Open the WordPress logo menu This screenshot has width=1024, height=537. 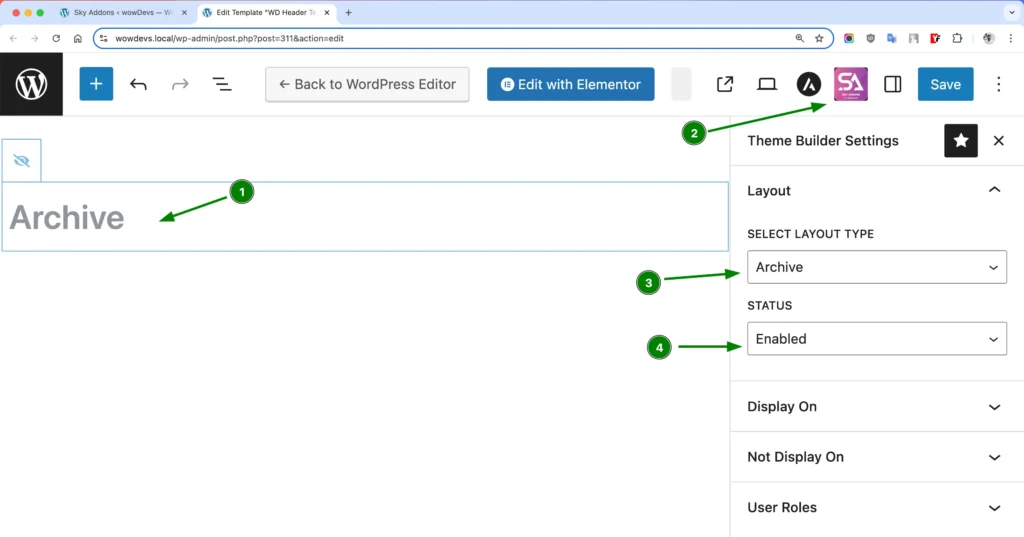pyautogui.click(x=31, y=84)
